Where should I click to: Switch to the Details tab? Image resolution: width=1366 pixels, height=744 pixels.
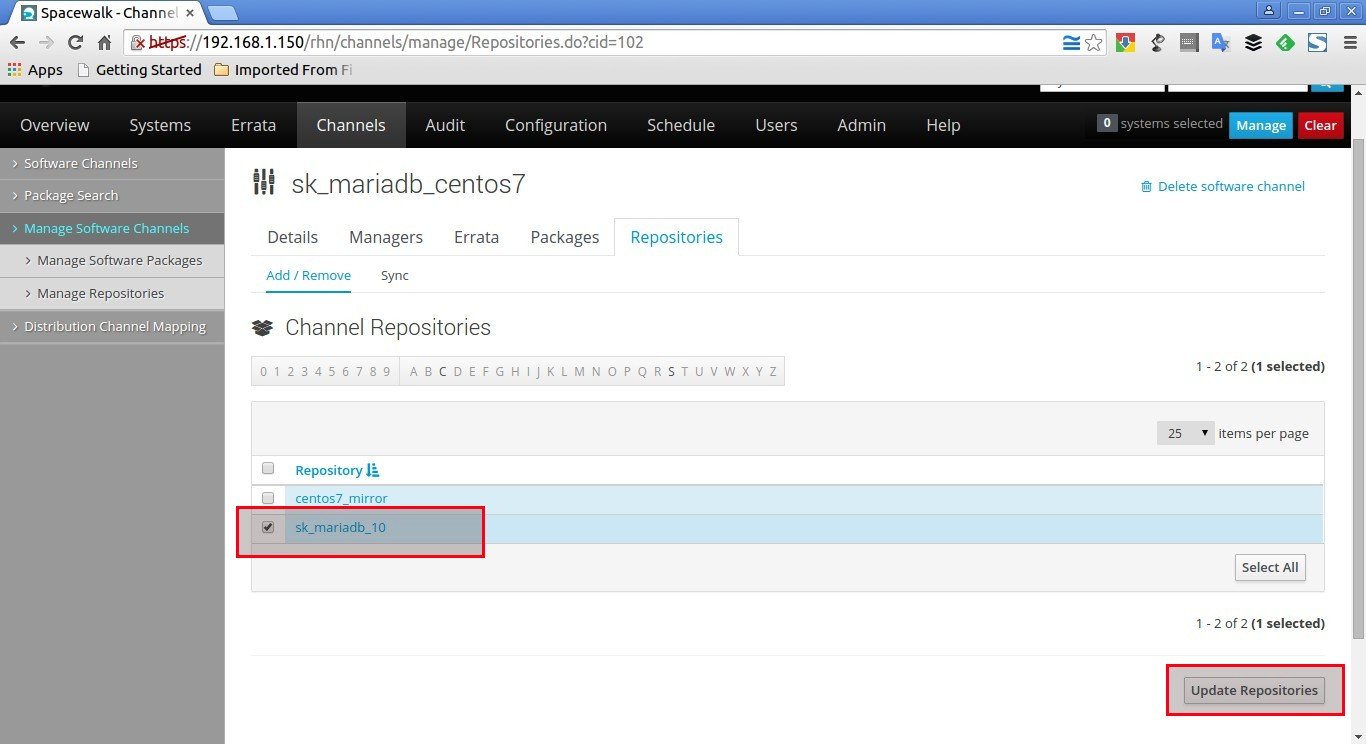click(293, 237)
